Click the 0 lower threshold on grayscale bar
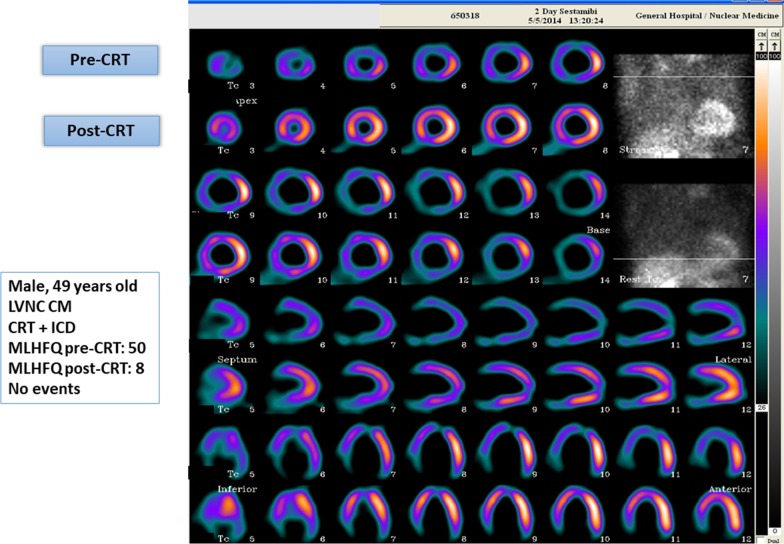This screenshot has width=784, height=544. [776, 530]
